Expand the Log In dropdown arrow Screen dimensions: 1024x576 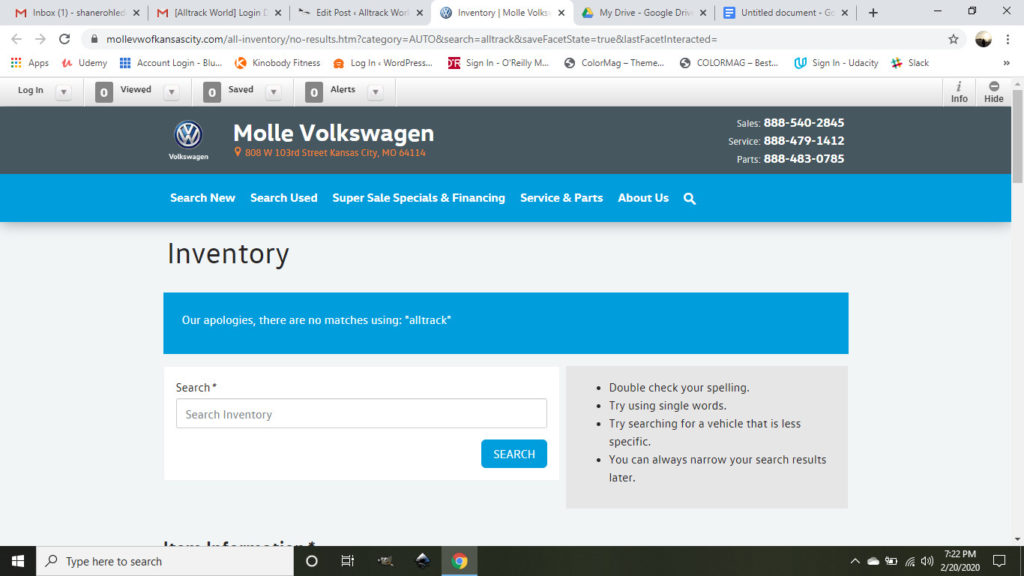point(63,92)
